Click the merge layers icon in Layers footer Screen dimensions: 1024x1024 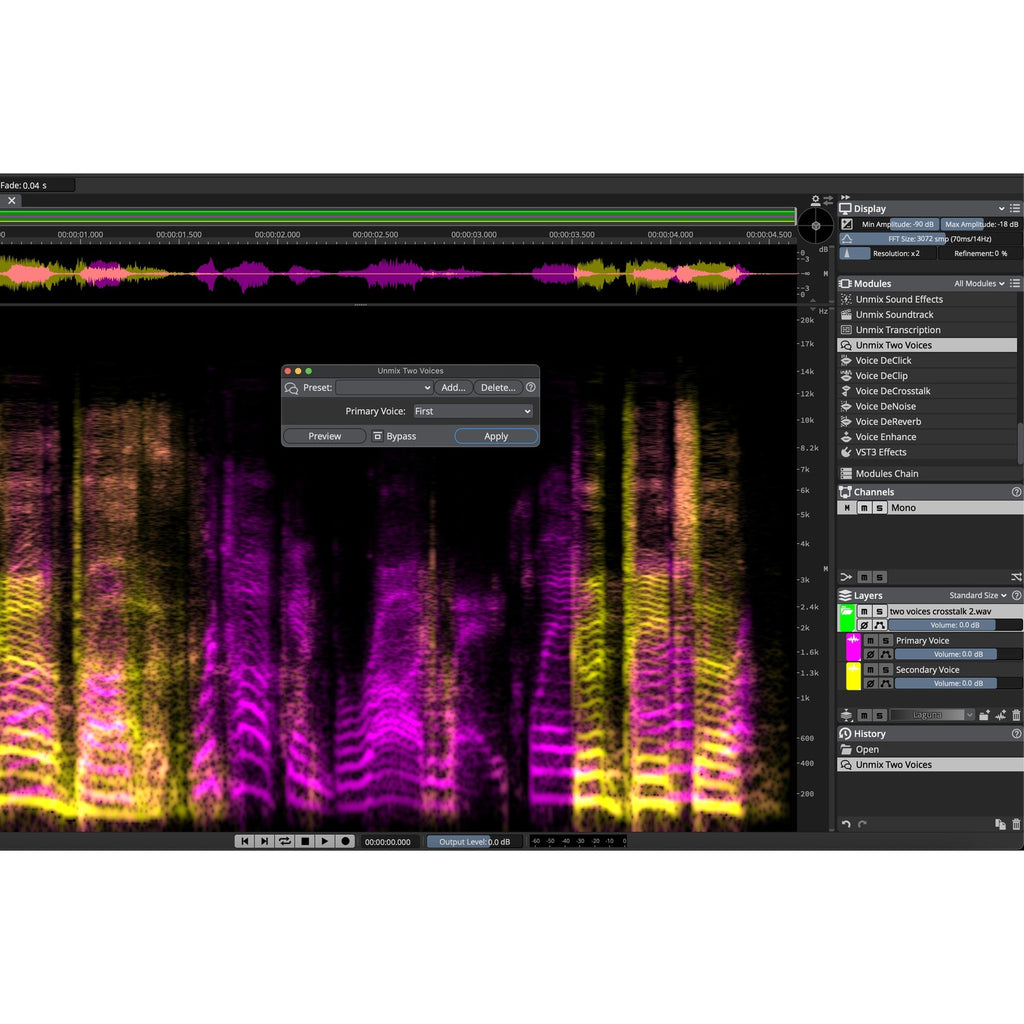(x=846, y=715)
